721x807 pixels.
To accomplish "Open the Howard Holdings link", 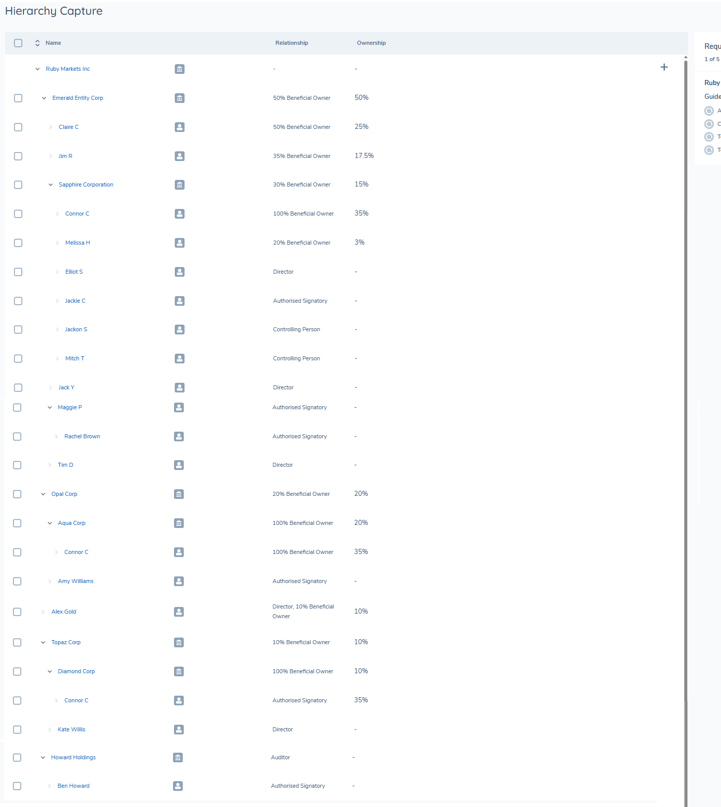I will pos(73,758).
